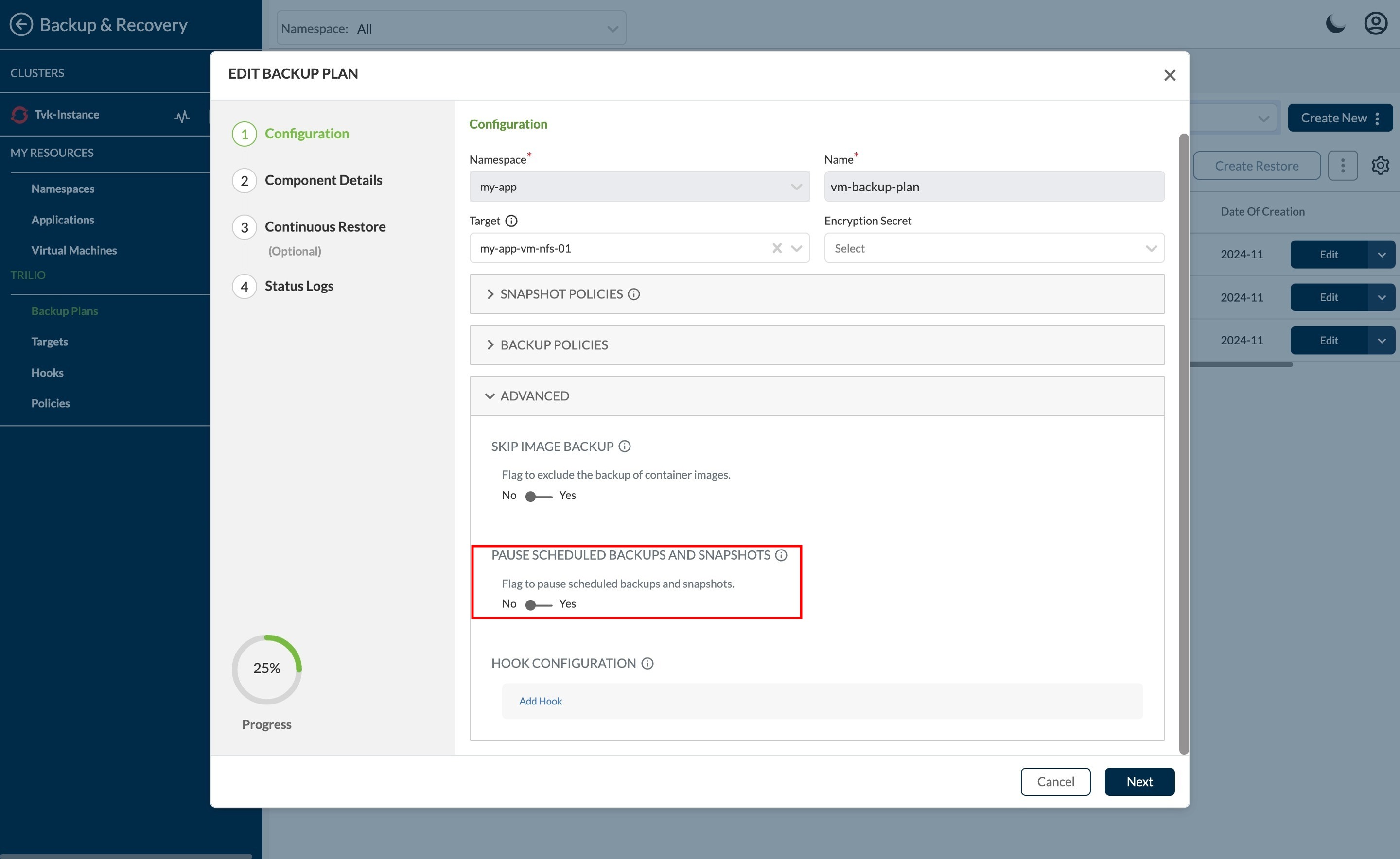Click the Date Of Creation column header
Screen dimensions: 1400x859
(x=1262, y=211)
